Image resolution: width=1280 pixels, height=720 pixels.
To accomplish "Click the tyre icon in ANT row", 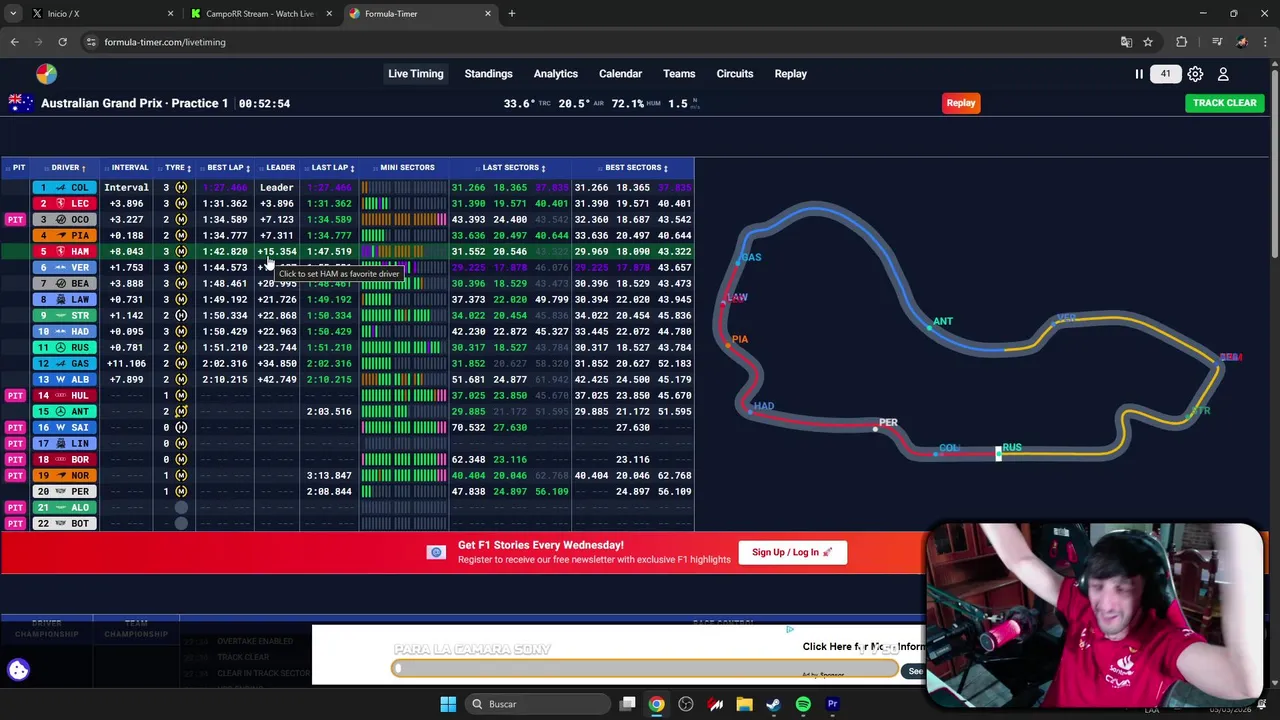I will 181,411.
